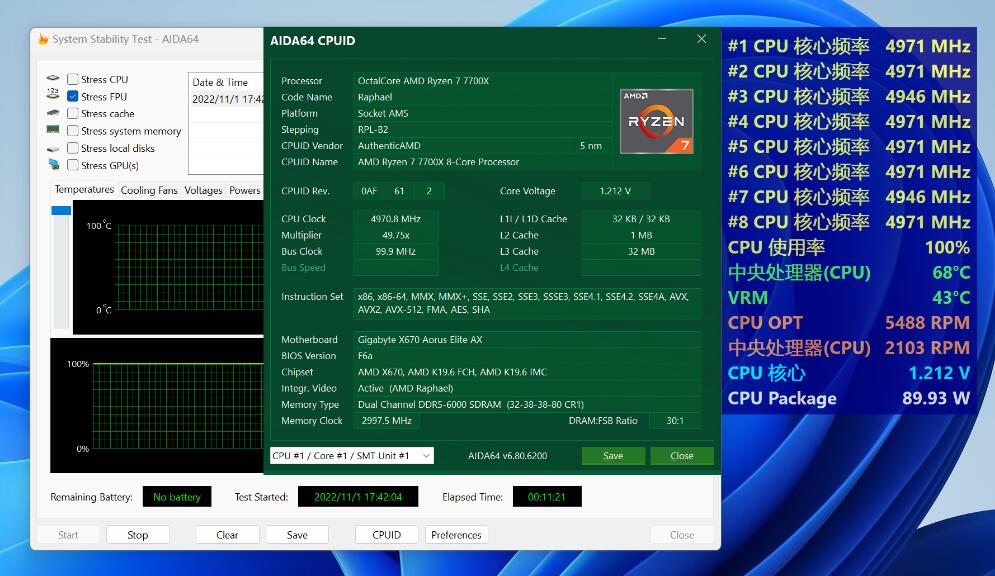Click the AIDA64 flame icon in title bar
This screenshot has width=995, height=576.
[43, 39]
